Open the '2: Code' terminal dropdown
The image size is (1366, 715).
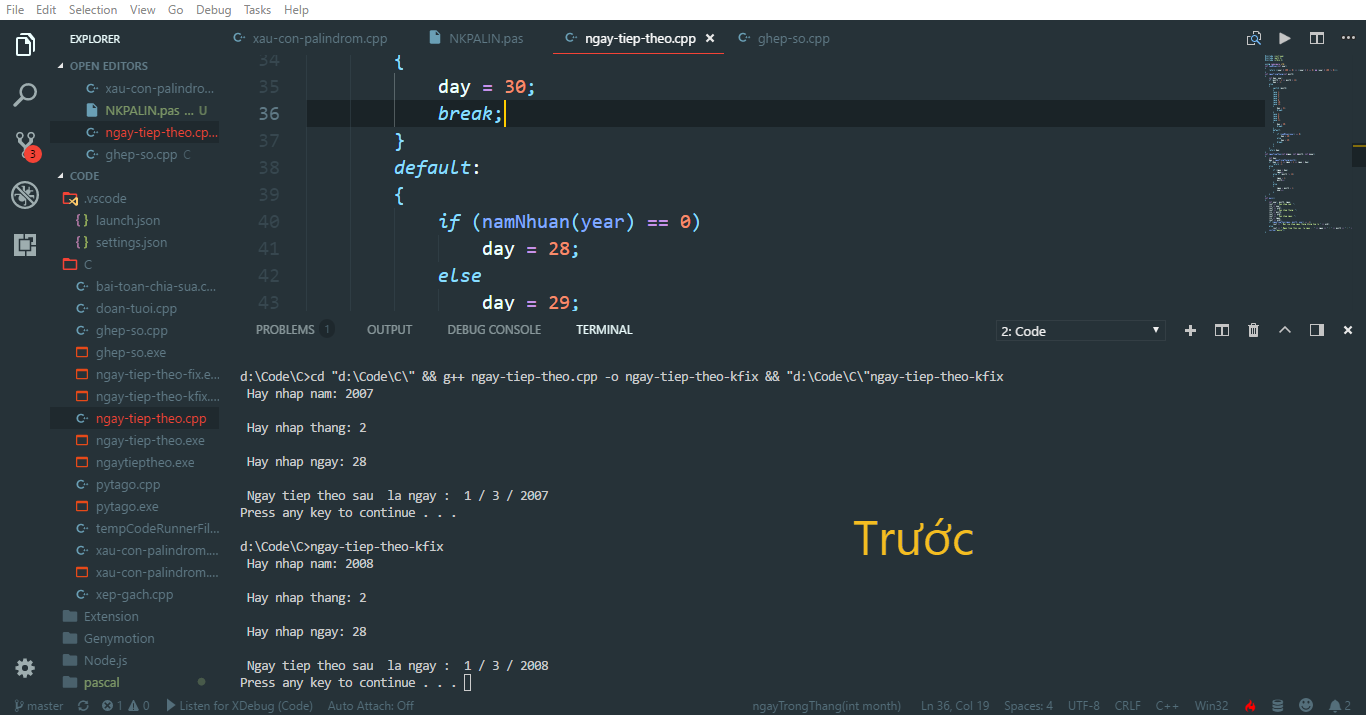coord(1080,329)
